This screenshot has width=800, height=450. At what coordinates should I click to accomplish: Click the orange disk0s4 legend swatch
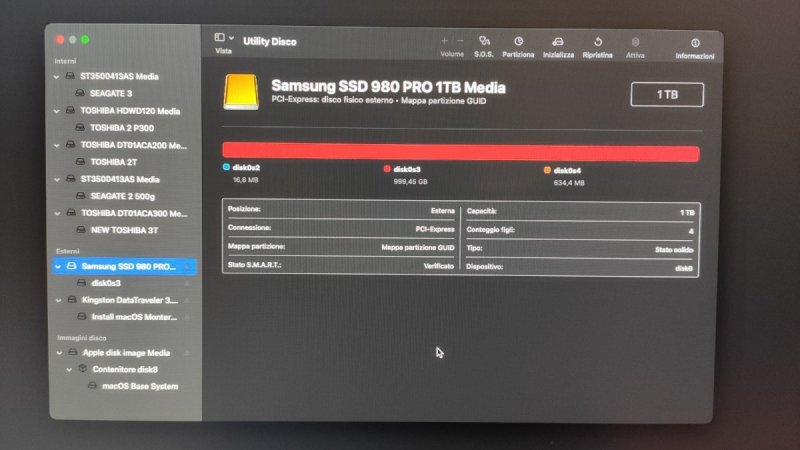547,170
